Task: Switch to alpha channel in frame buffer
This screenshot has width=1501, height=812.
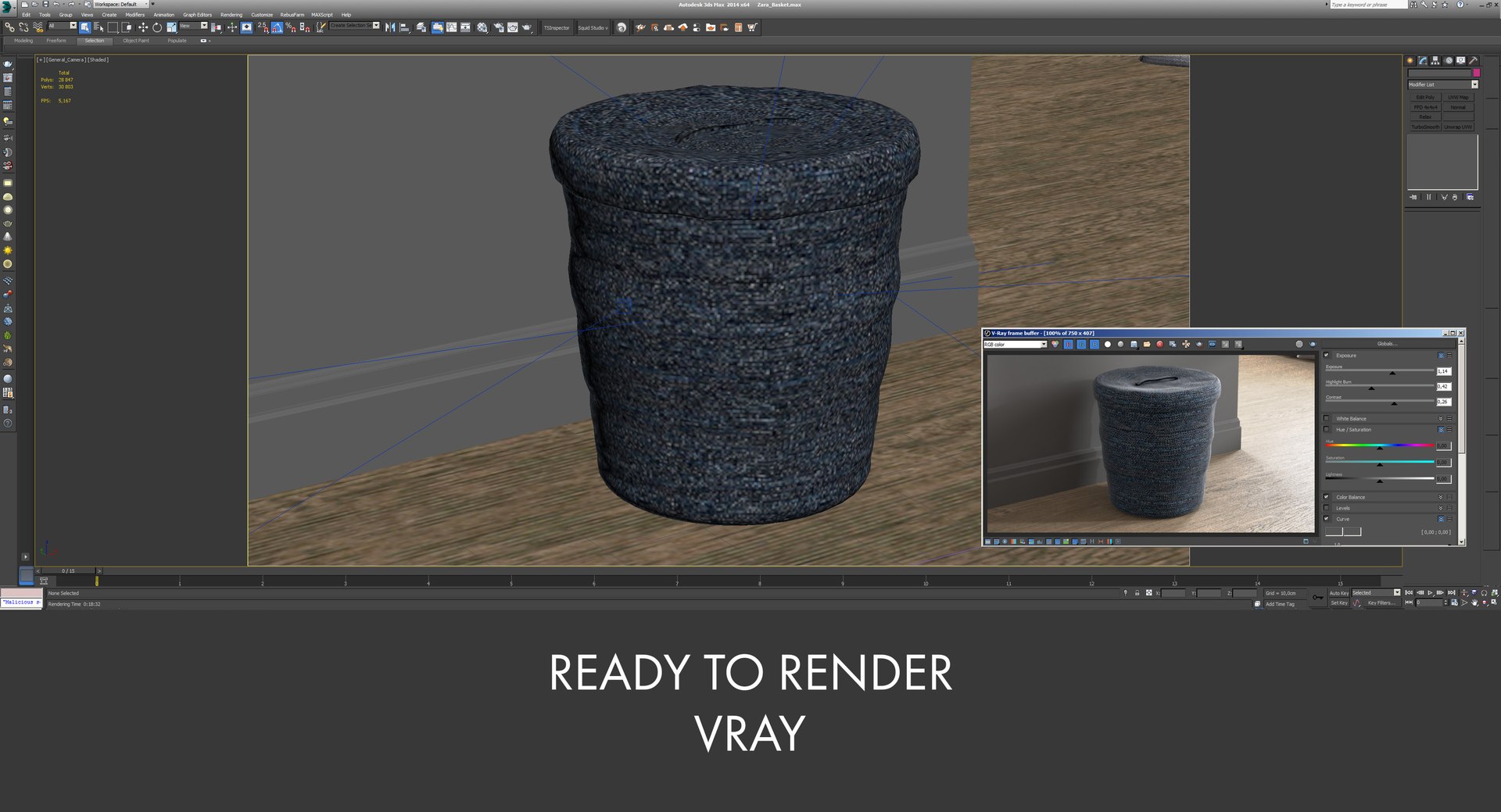Action: click(x=1107, y=344)
